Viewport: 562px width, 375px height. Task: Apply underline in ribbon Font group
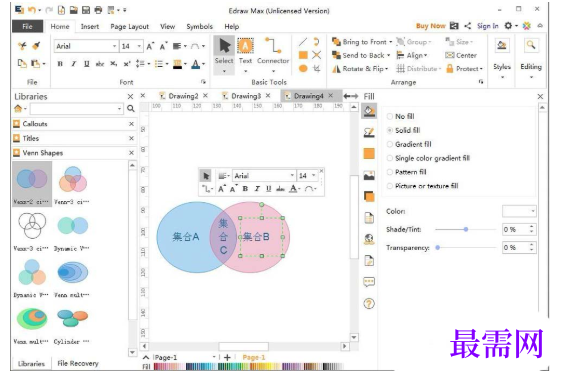coord(86,64)
